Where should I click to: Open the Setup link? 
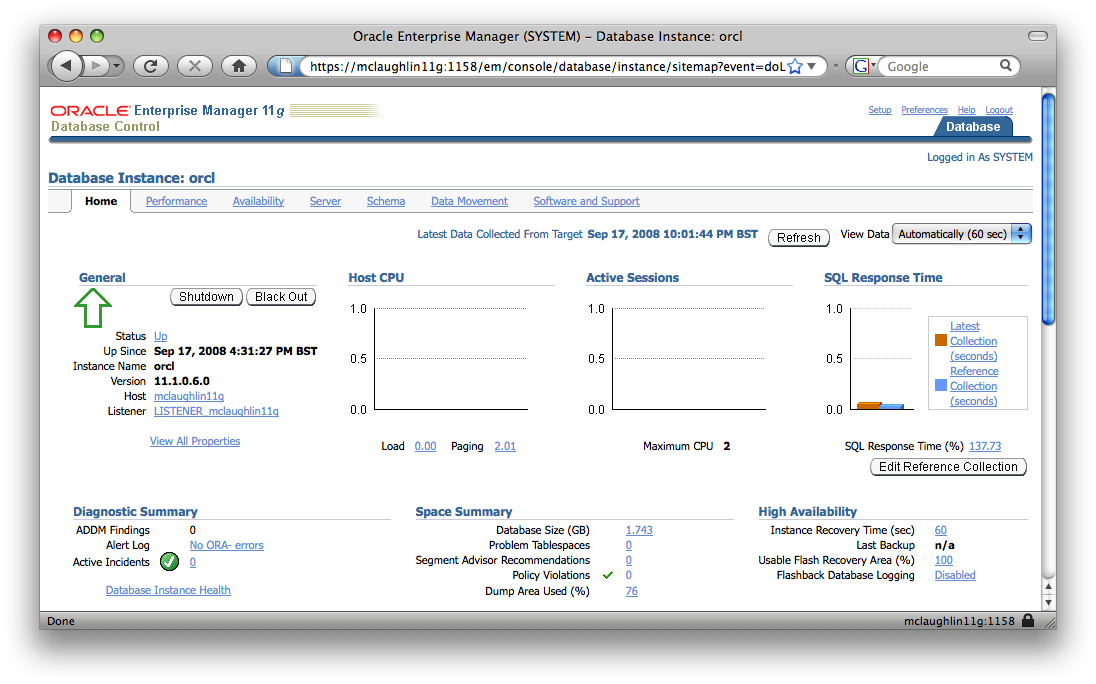pos(880,110)
